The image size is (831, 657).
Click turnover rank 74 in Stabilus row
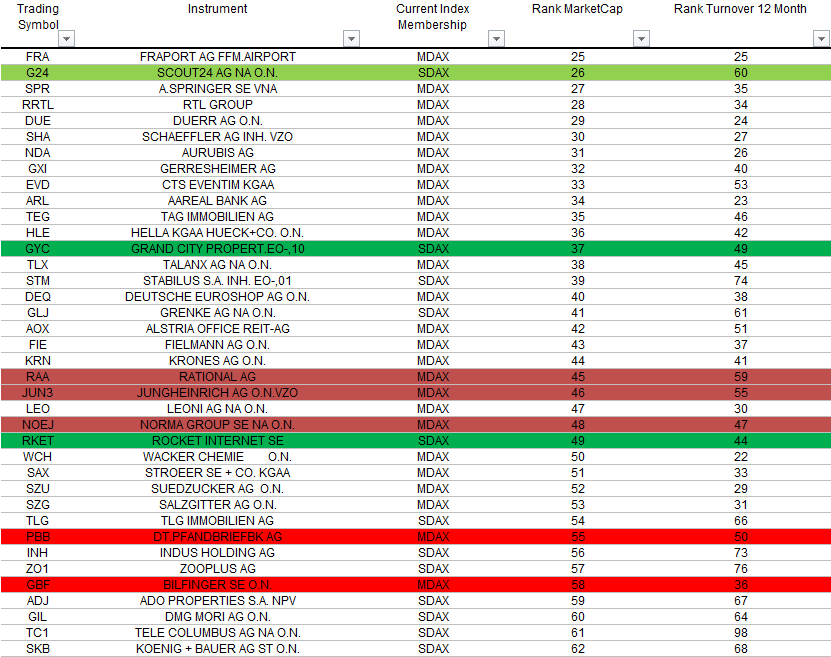(740, 280)
